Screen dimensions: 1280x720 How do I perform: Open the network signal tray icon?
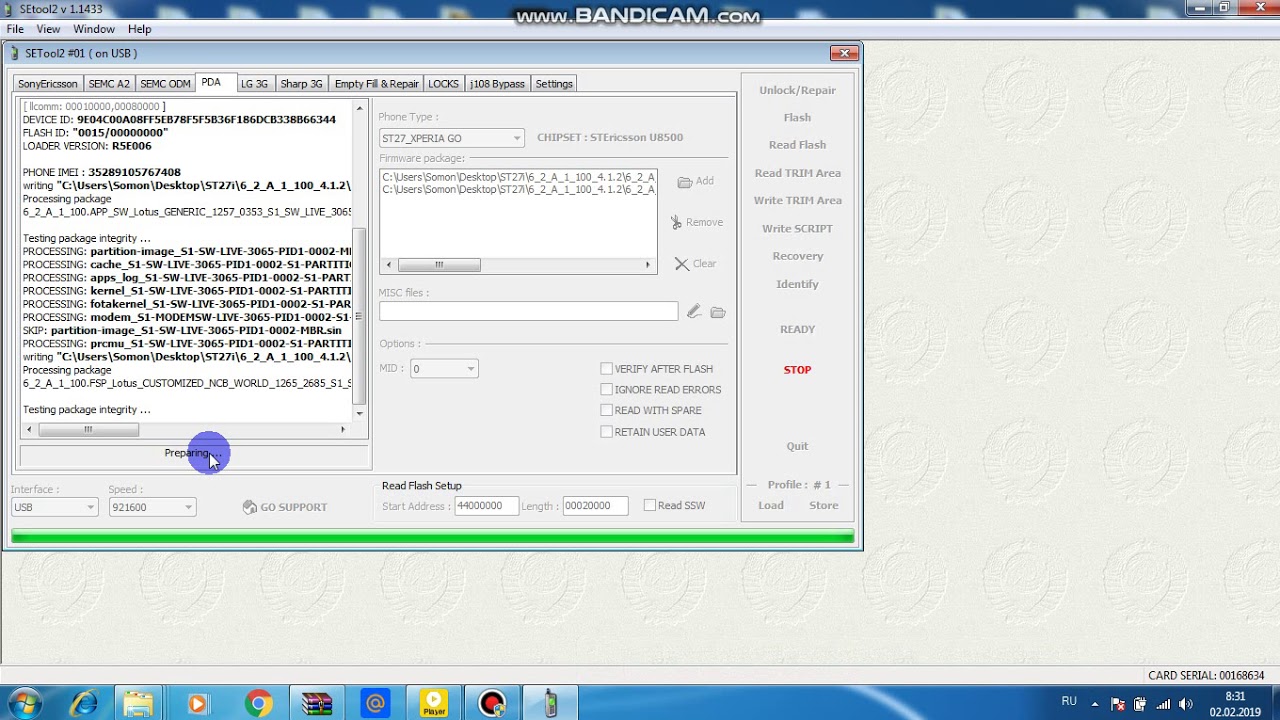[1161, 704]
